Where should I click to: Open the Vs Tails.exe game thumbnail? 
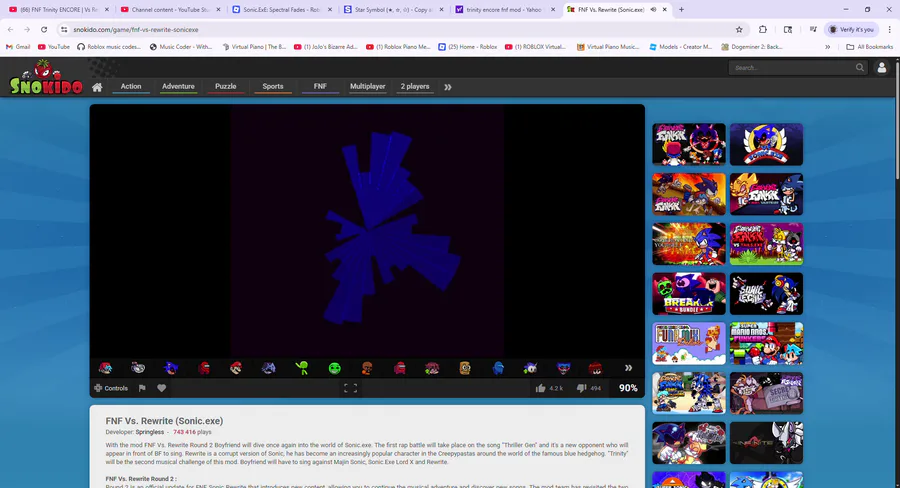pos(766,244)
